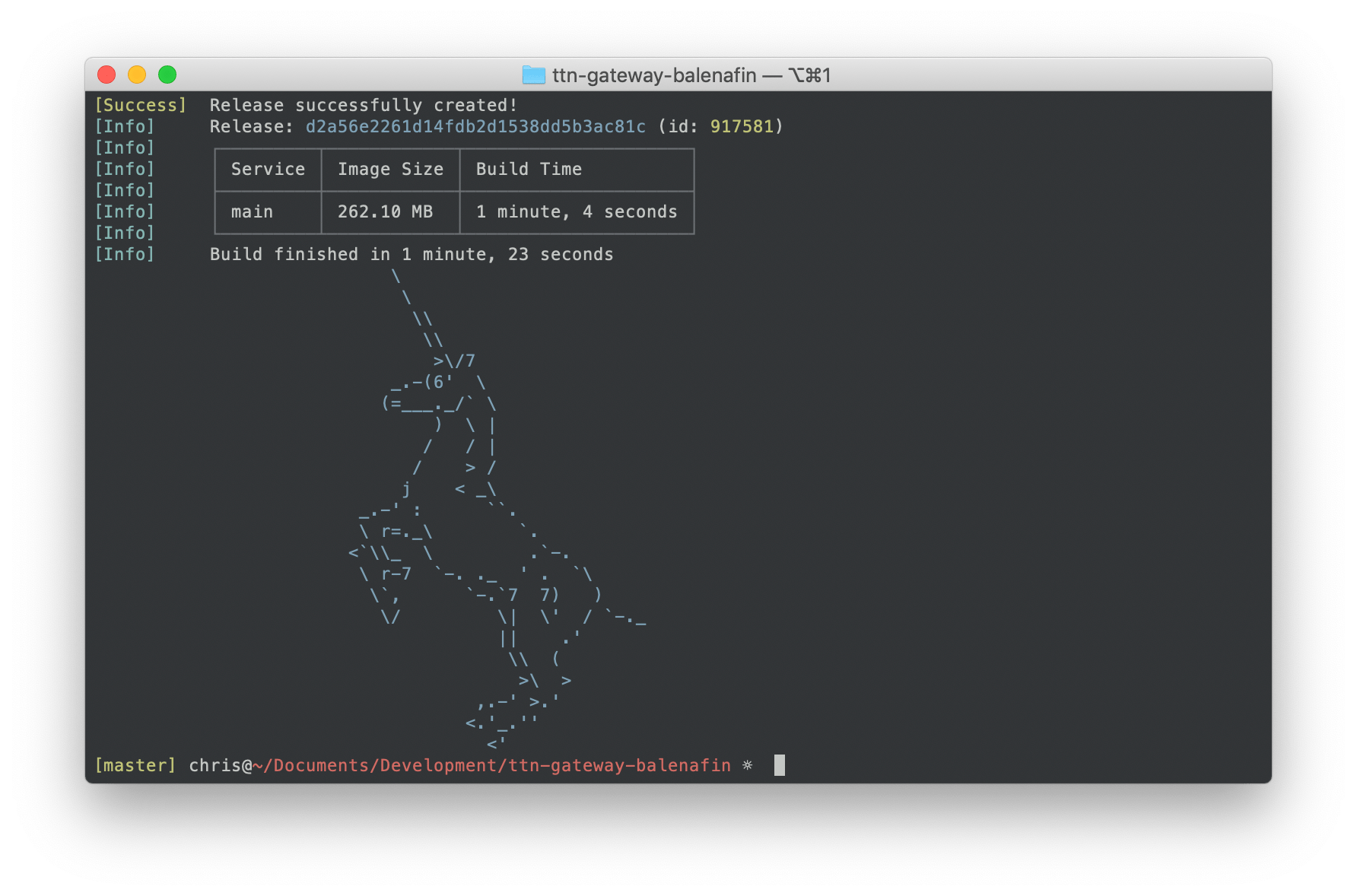
Task: Select the 'main' service cell
Action: point(252,211)
